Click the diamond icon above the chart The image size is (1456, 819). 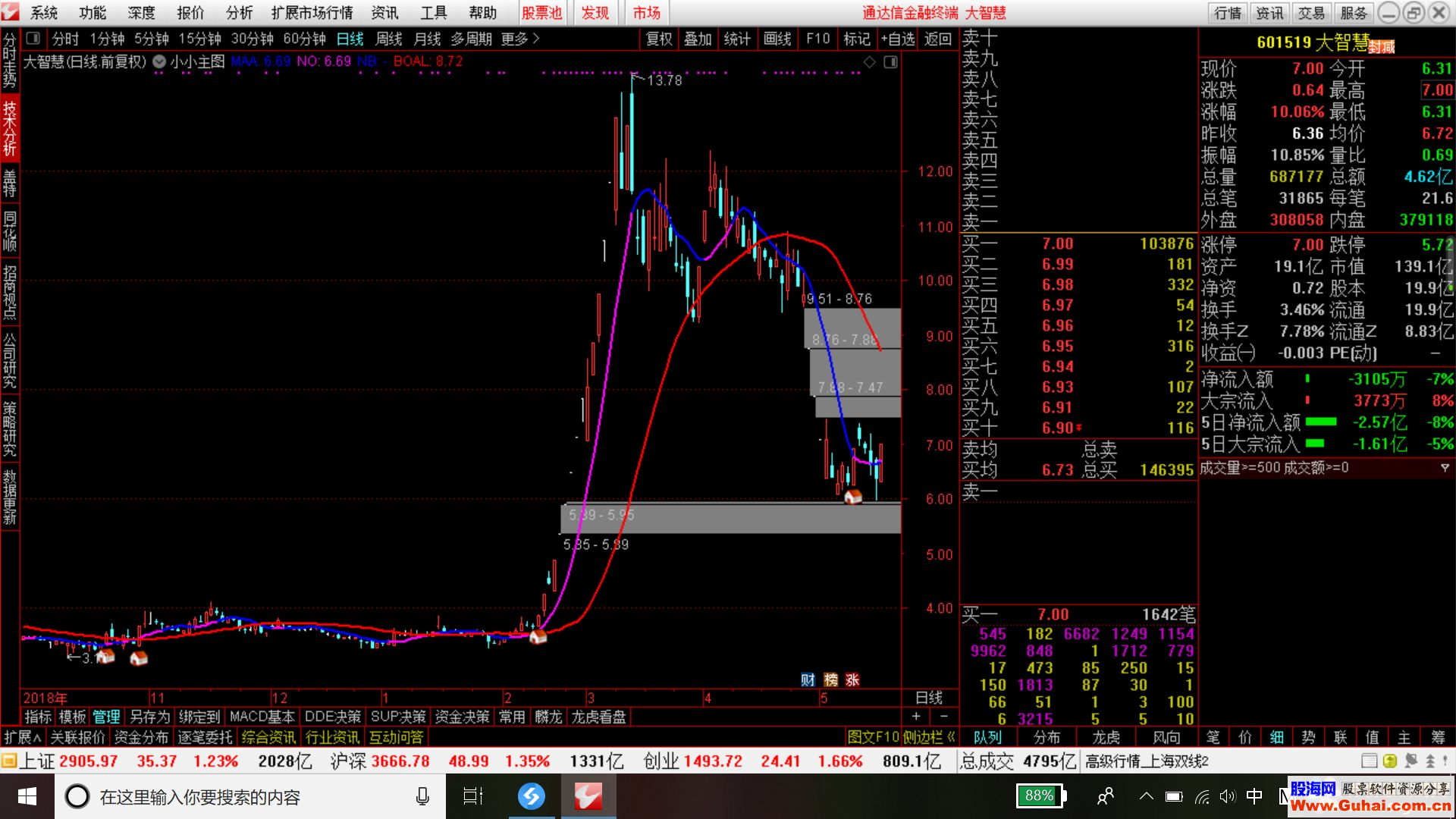870,61
